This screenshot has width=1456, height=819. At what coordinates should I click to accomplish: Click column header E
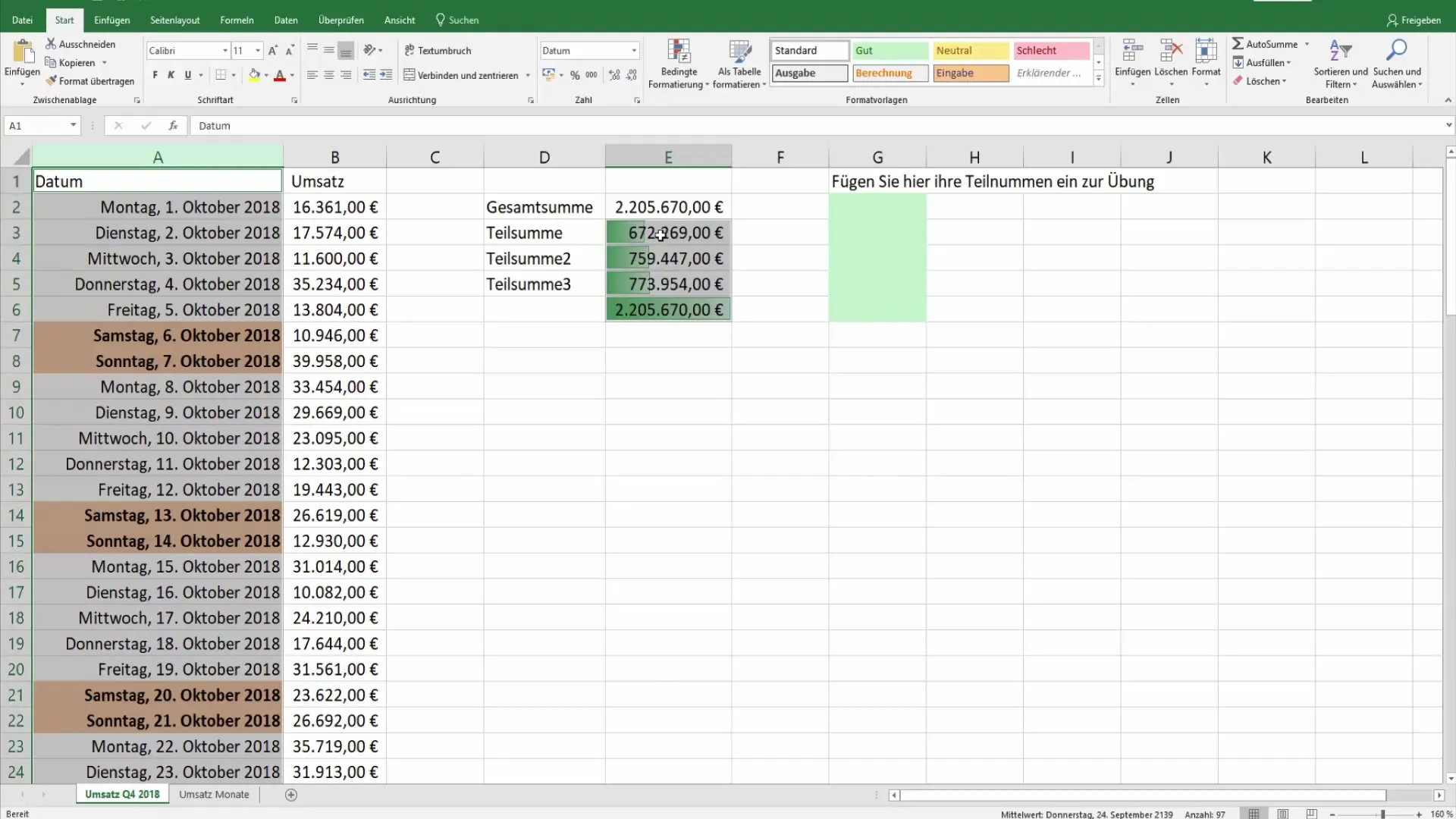click(x=668, y=157)
